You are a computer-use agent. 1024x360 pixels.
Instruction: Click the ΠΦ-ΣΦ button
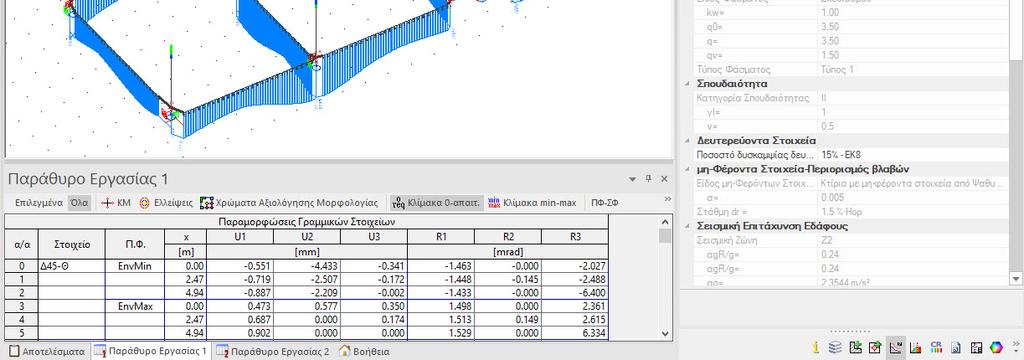(605, 203)
